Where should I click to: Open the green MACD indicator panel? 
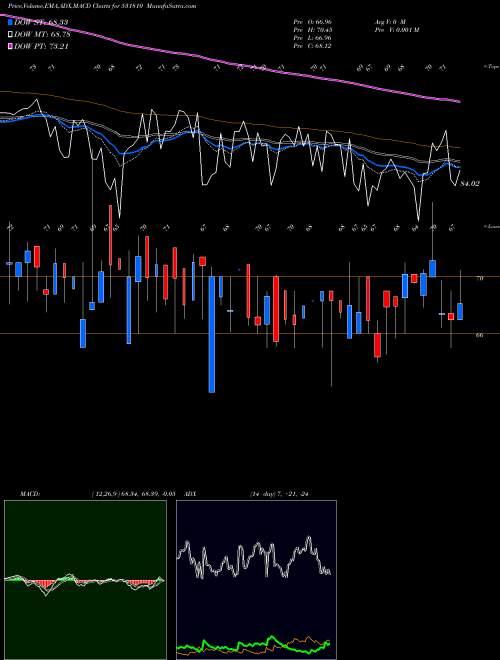pos(85,580)
